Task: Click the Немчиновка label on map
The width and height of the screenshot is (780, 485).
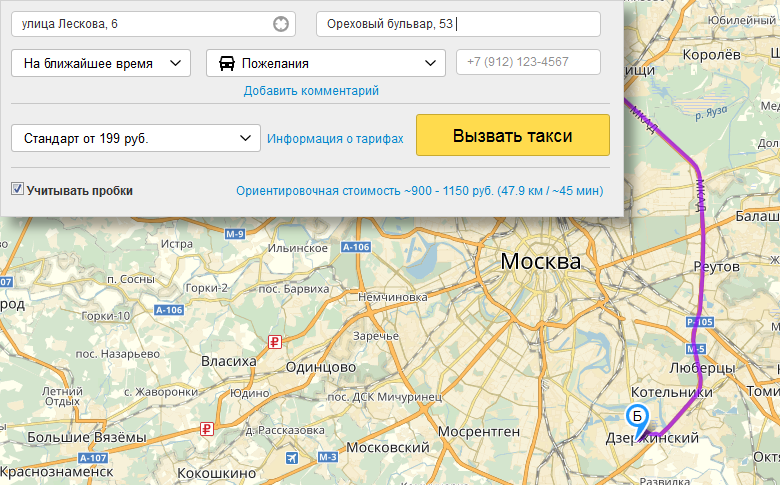Action: tap(393, 297)
